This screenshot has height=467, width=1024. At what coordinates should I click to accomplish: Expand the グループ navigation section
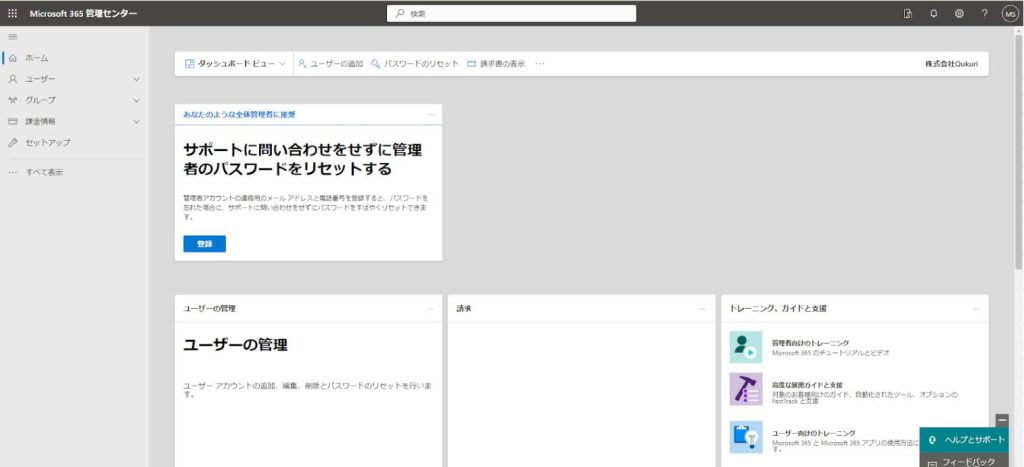(x=136, y=100)
